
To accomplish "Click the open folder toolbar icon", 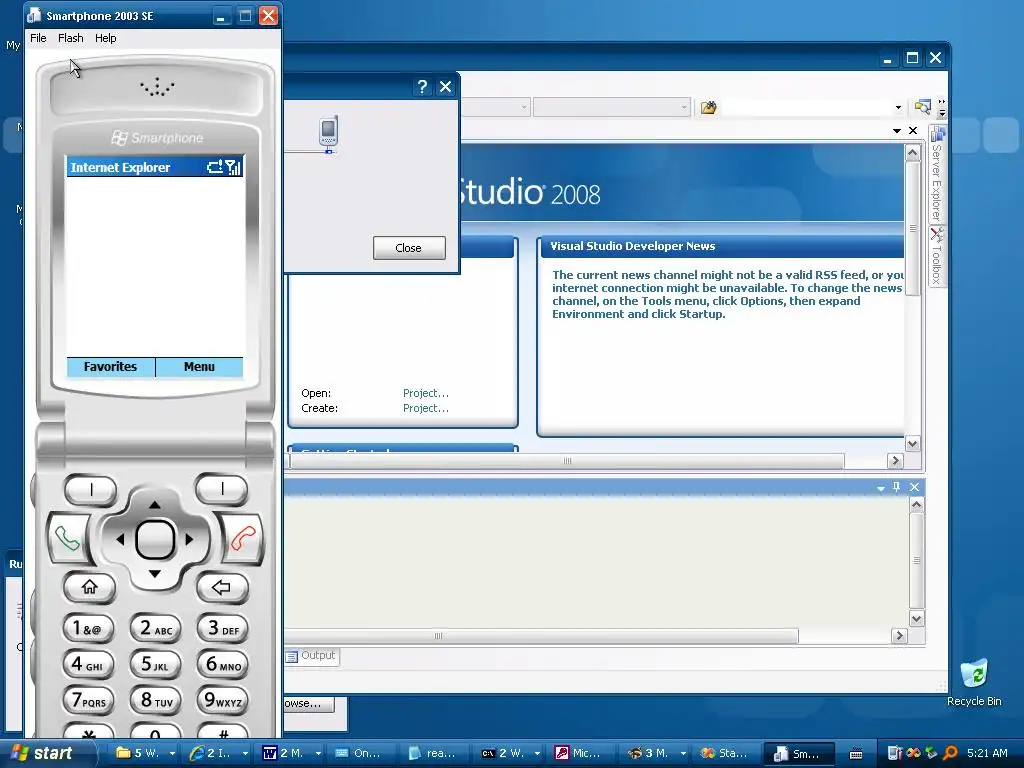I will (709, 107).
